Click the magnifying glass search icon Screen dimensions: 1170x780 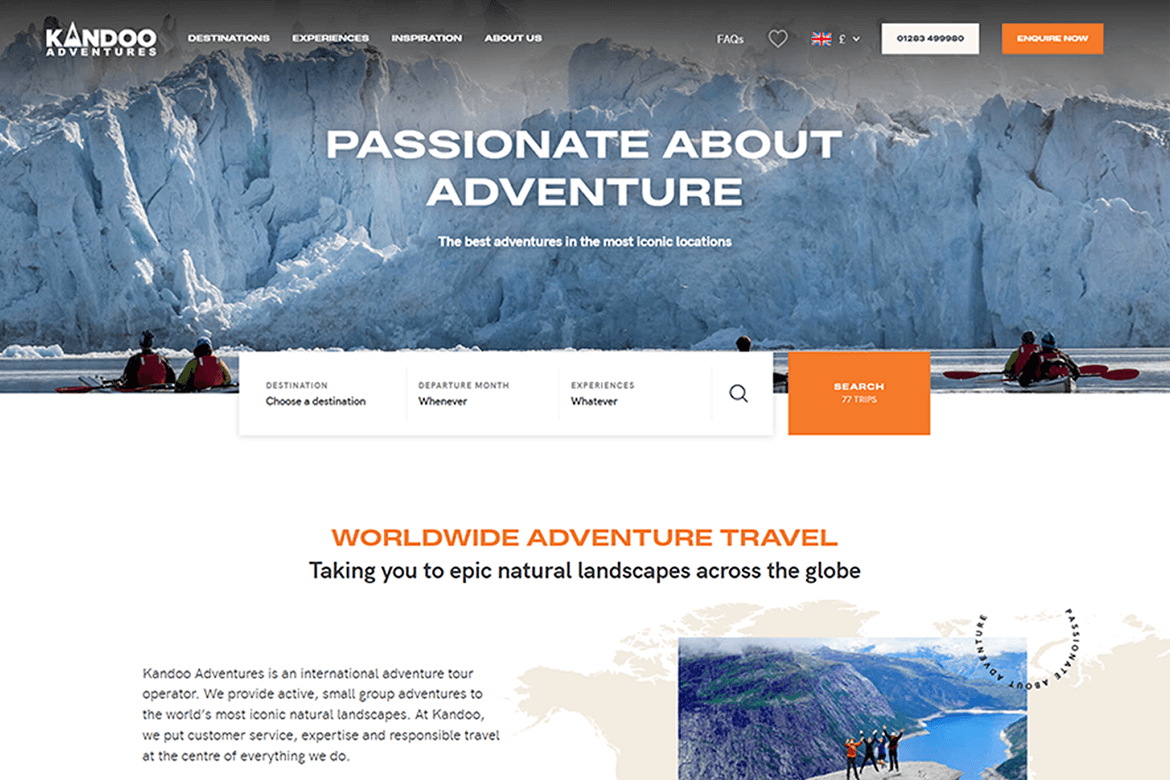click(738, 393)
